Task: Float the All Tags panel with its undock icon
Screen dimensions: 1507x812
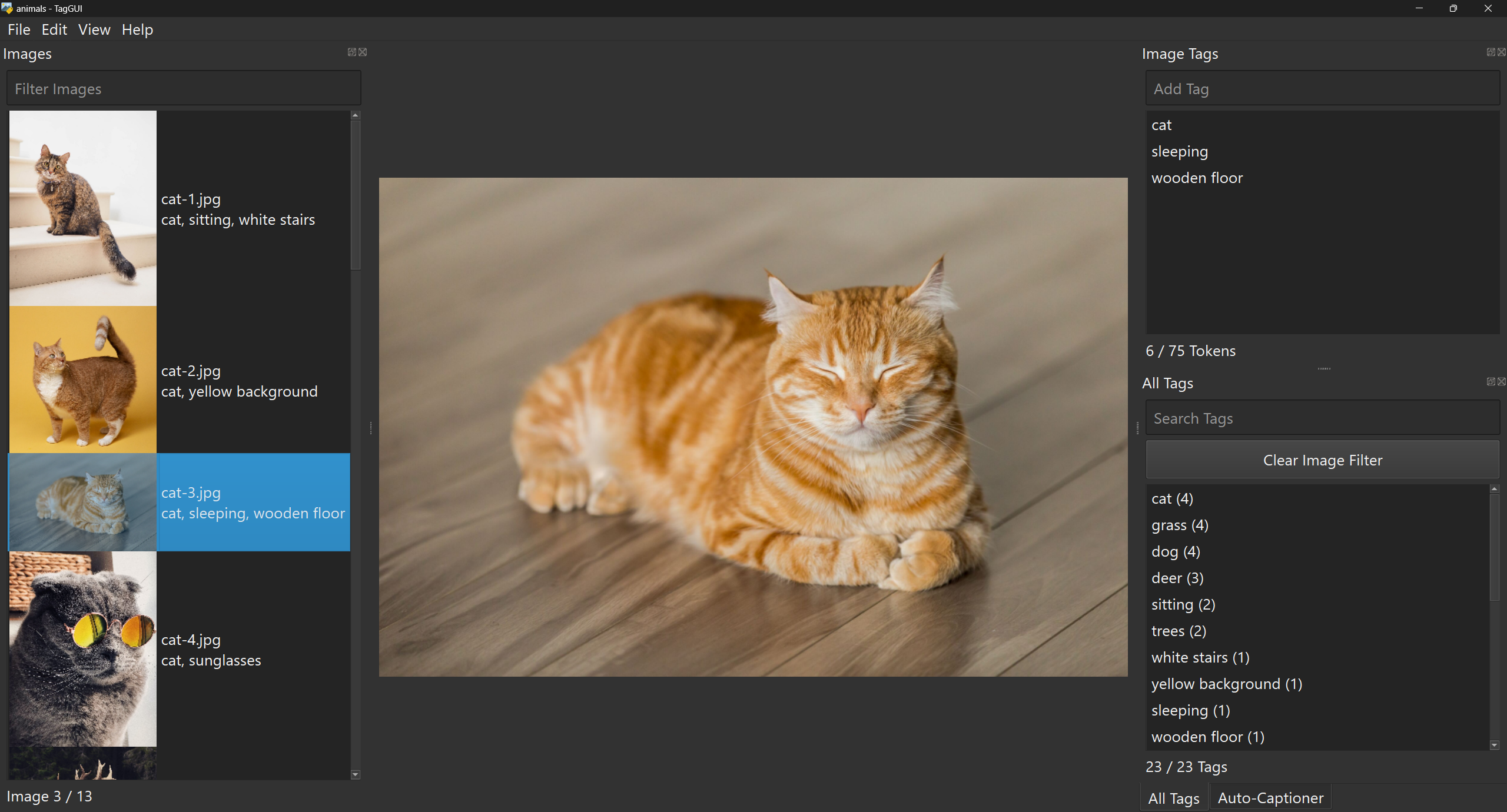Action: coord(1491,381)
